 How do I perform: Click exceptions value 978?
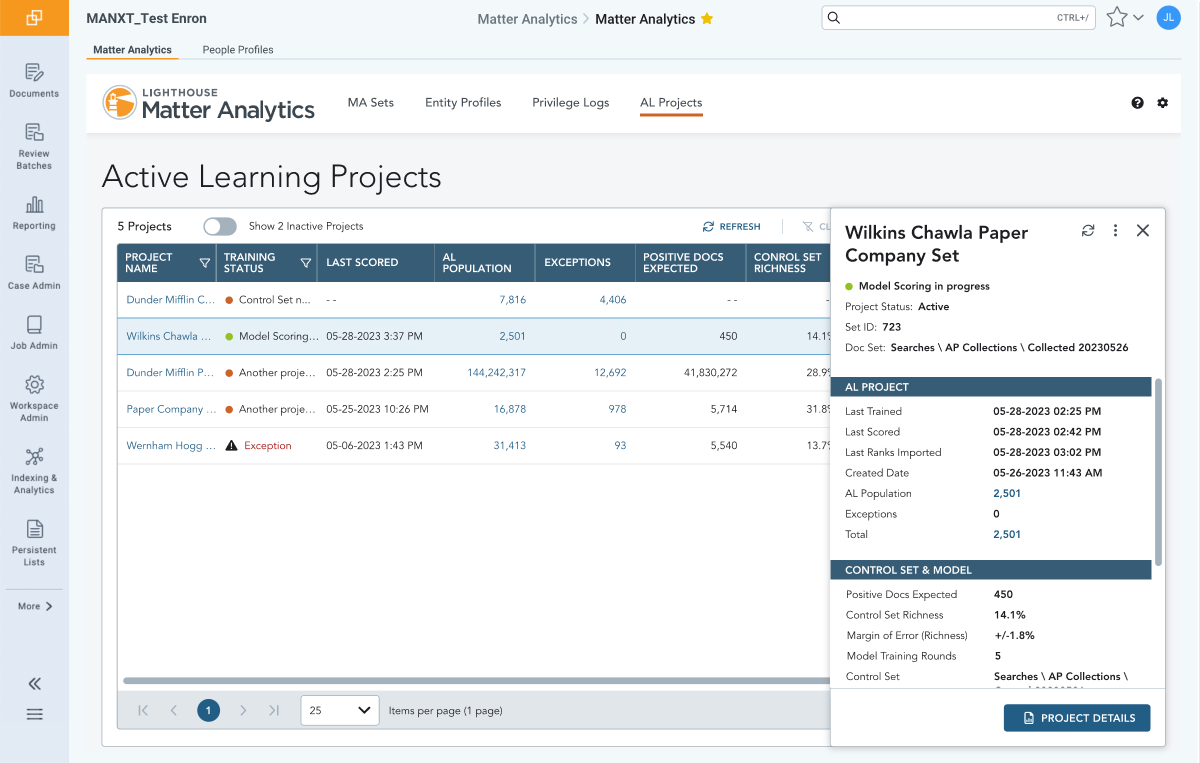click(617, 409)
